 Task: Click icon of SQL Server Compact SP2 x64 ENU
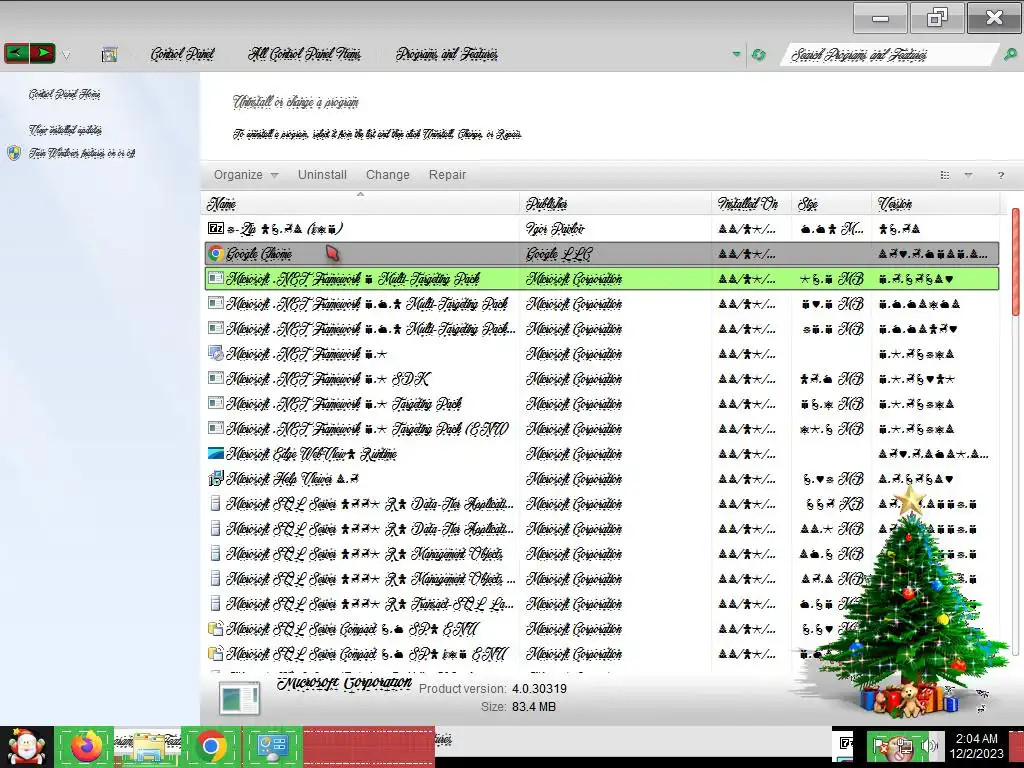(x=216, y=654)
